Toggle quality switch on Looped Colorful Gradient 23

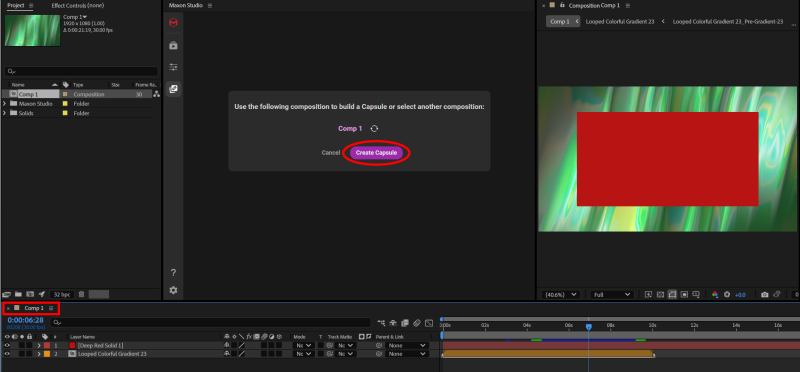pyautogui.click(x=241, y=354)
